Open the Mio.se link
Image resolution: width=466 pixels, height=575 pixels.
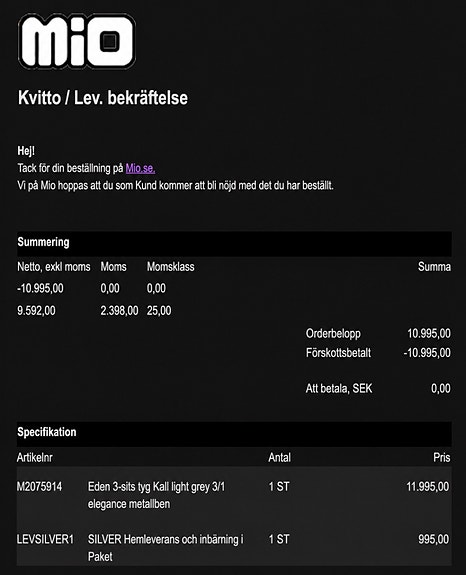[140, 168]
